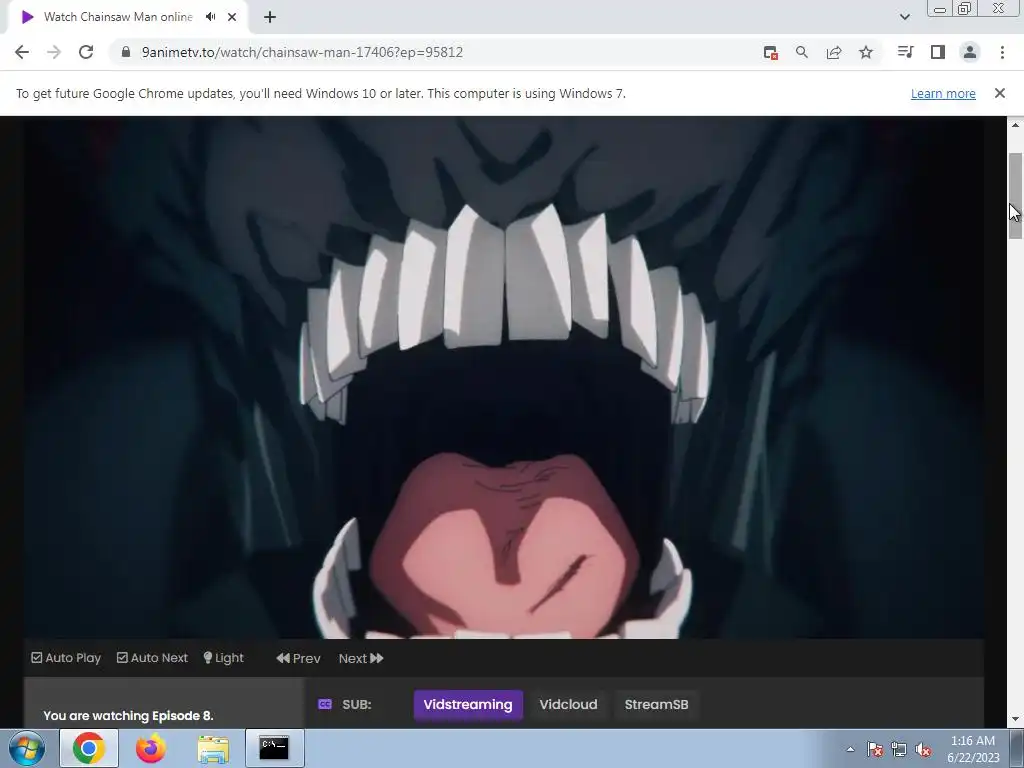The width and height of the screenshot is (1024, 768).
Task: Go back with the browser back arrow
Action: tap(22, 52)
